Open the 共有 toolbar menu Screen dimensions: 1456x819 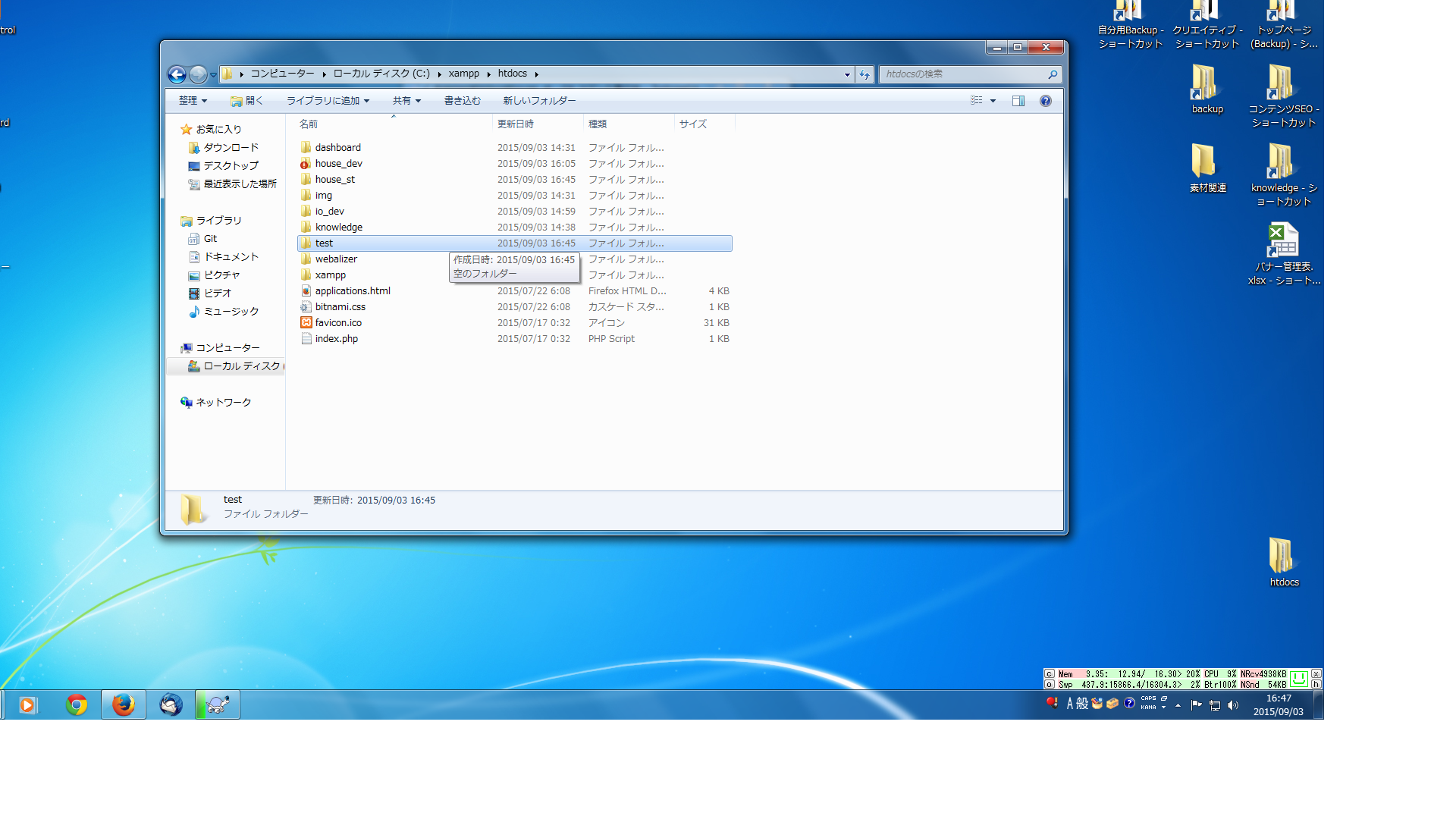tap(406, 101)
